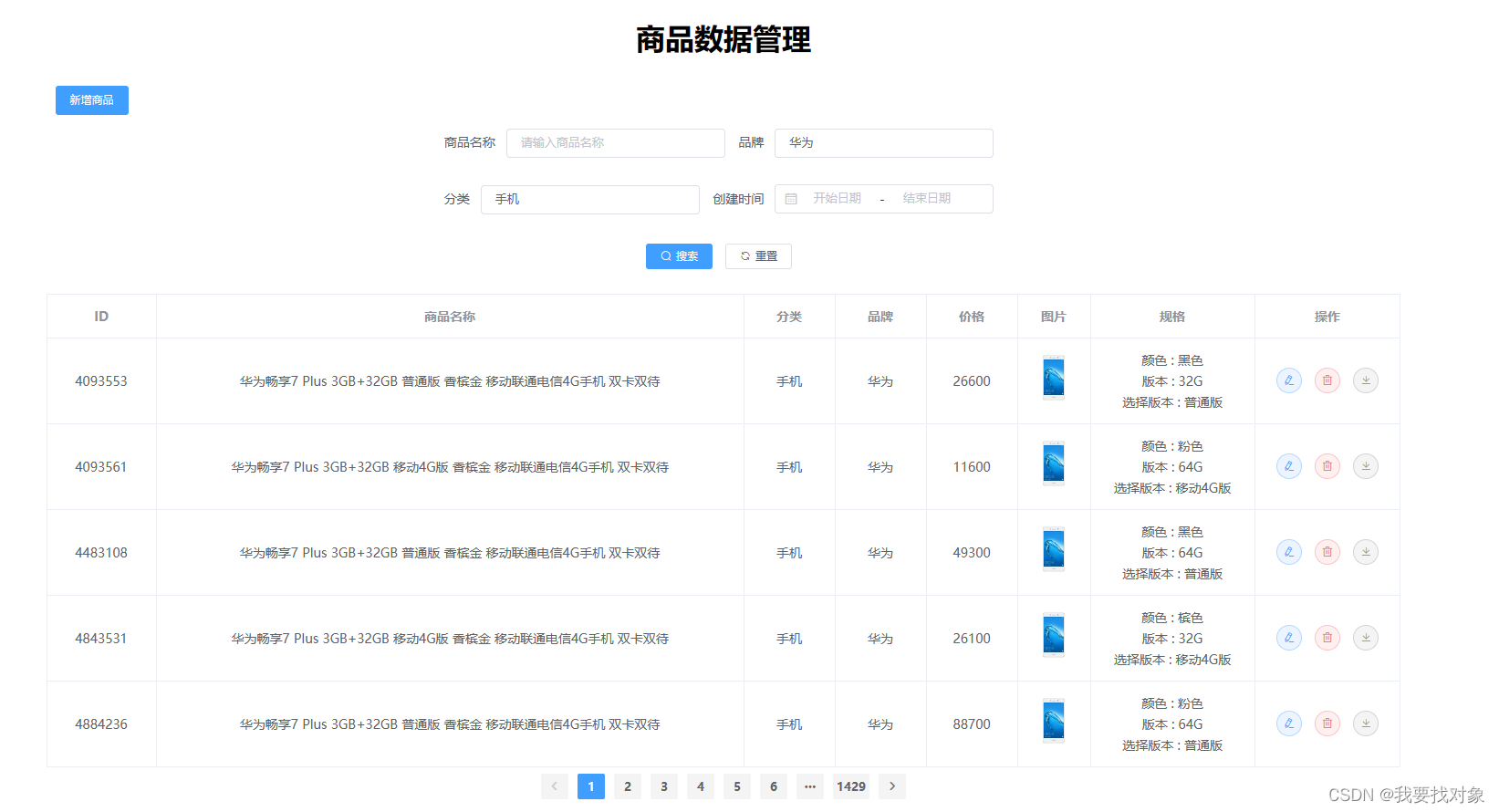Image resolution: width=1499 pixels, height=812 pixels.
Task: Click price value 49300
Action: [x=972, y=553]
